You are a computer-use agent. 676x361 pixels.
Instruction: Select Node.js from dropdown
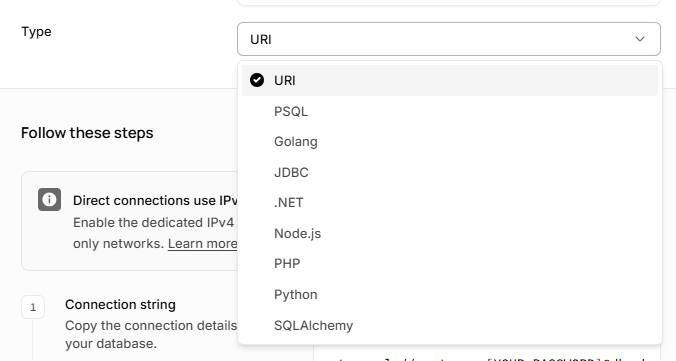(450, 233)
